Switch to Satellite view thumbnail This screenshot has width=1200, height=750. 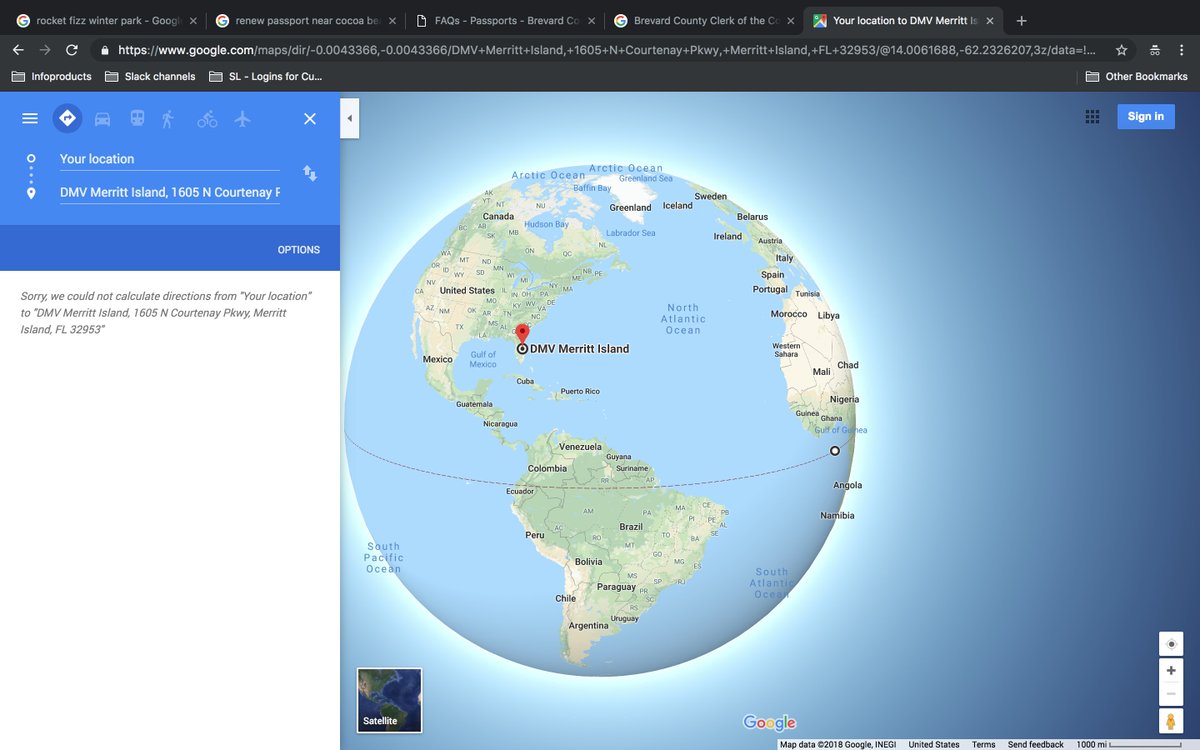[x=390, y=700]
